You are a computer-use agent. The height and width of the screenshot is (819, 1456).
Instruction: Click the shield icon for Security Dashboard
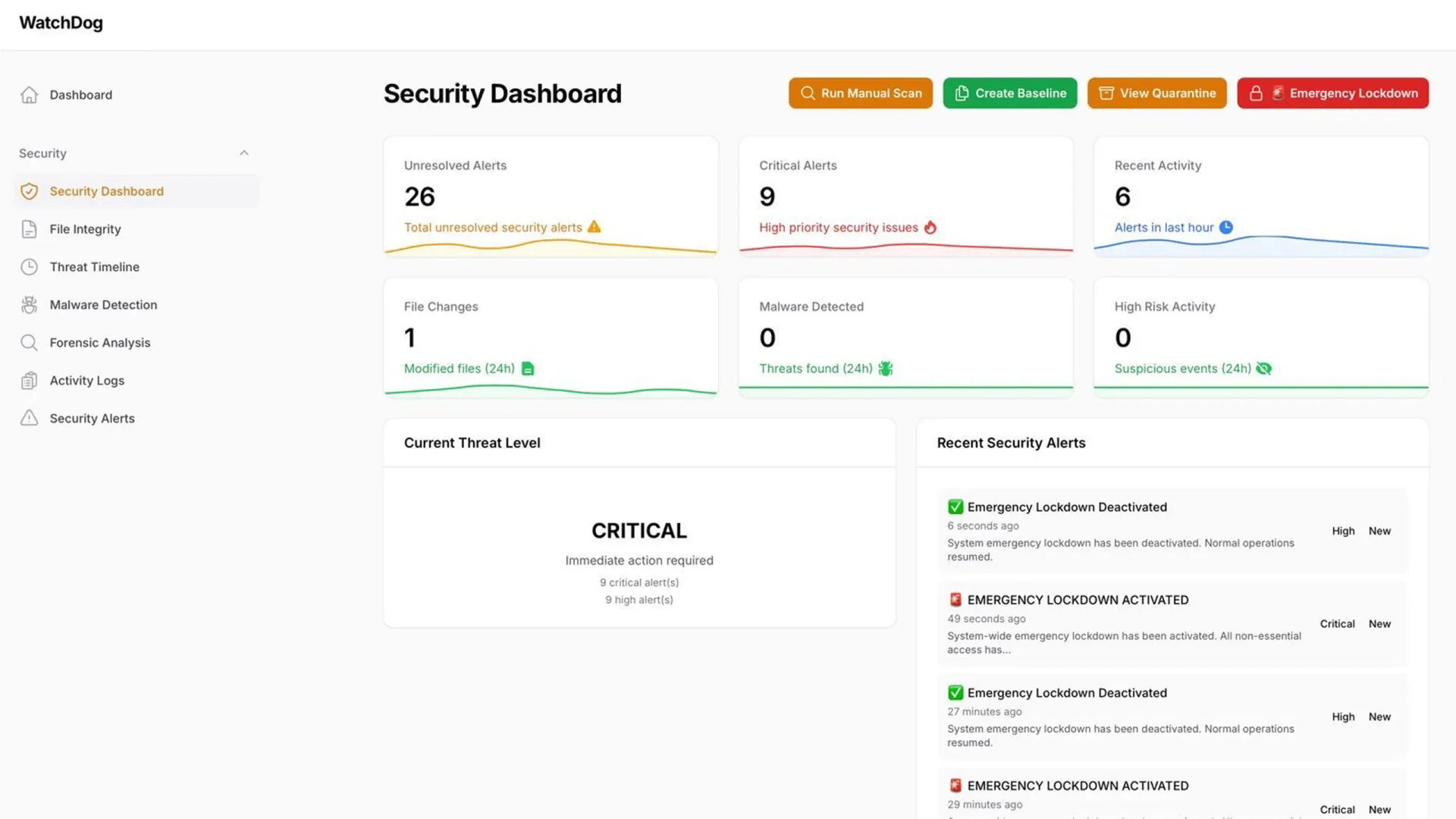[29, 191]
